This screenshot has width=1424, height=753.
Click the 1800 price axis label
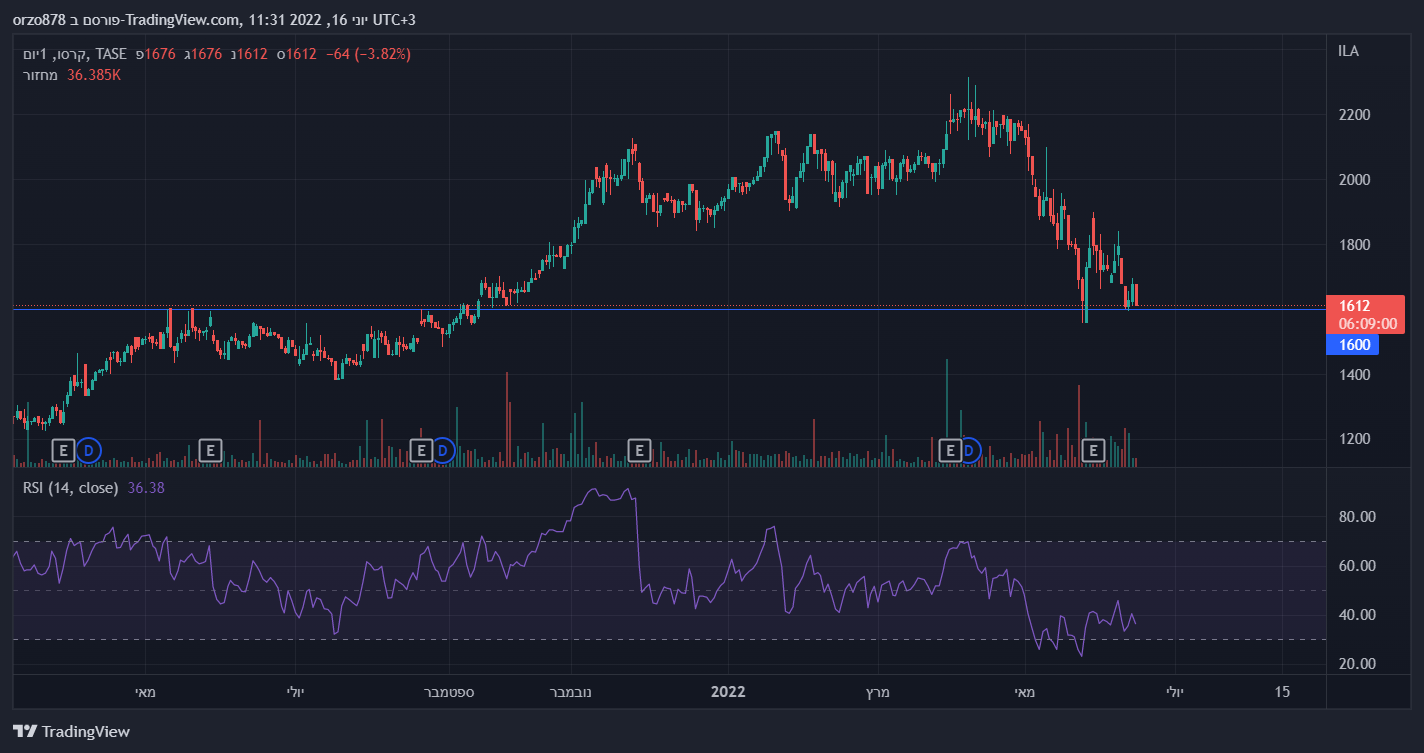[x=1354, y=245]
